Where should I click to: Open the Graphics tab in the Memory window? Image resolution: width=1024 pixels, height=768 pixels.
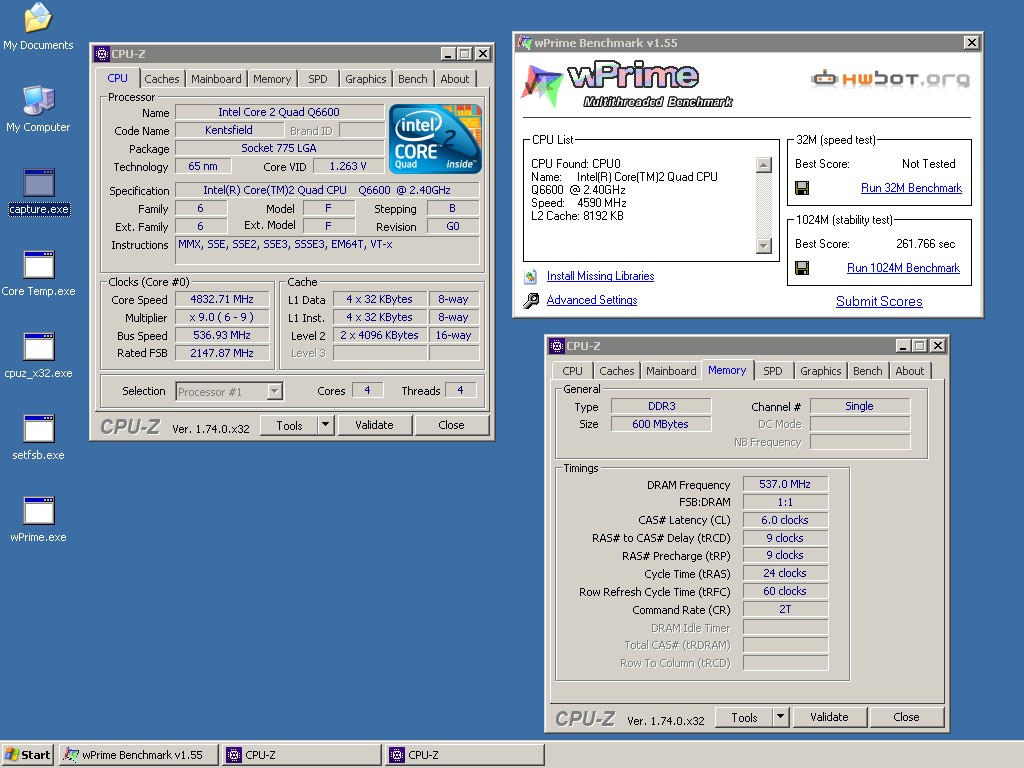821,371
